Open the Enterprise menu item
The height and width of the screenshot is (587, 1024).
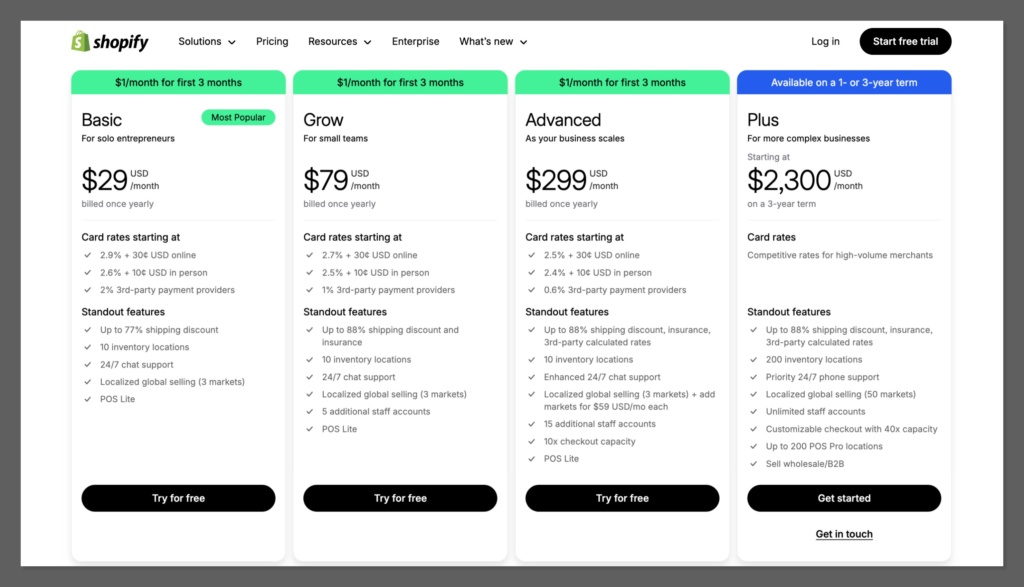coord(415,41)
